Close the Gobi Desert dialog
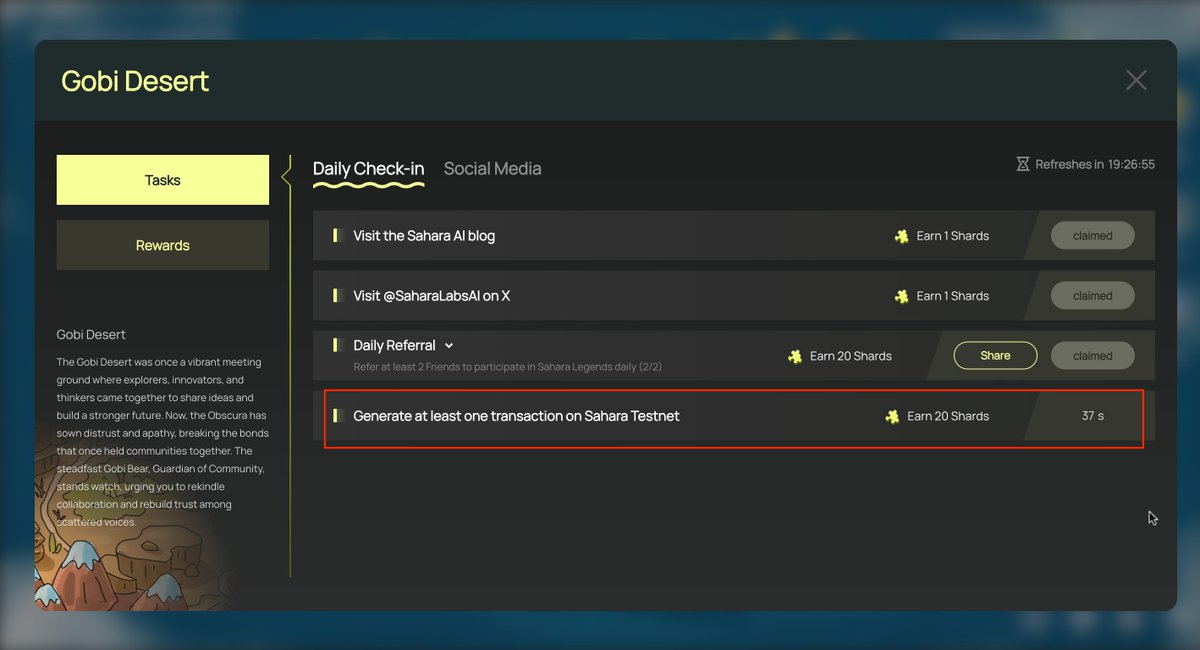Viewport: 1200px width, 650px height. (x=1136, y=80)
